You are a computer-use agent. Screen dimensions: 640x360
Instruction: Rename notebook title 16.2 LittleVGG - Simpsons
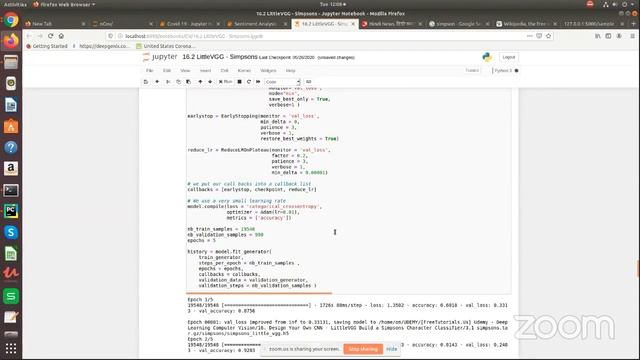[x=220, y=57]
